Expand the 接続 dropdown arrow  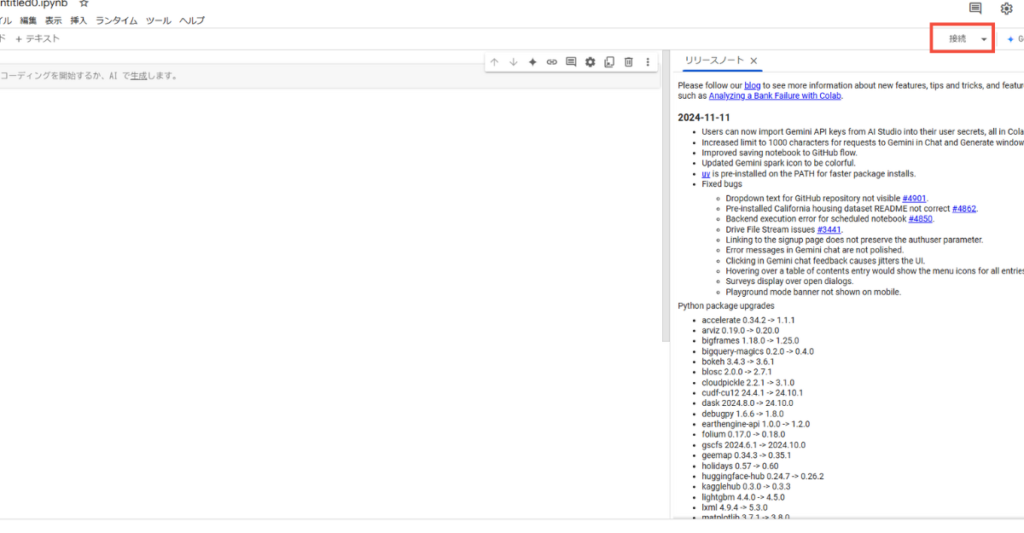[x=984, y=39]
